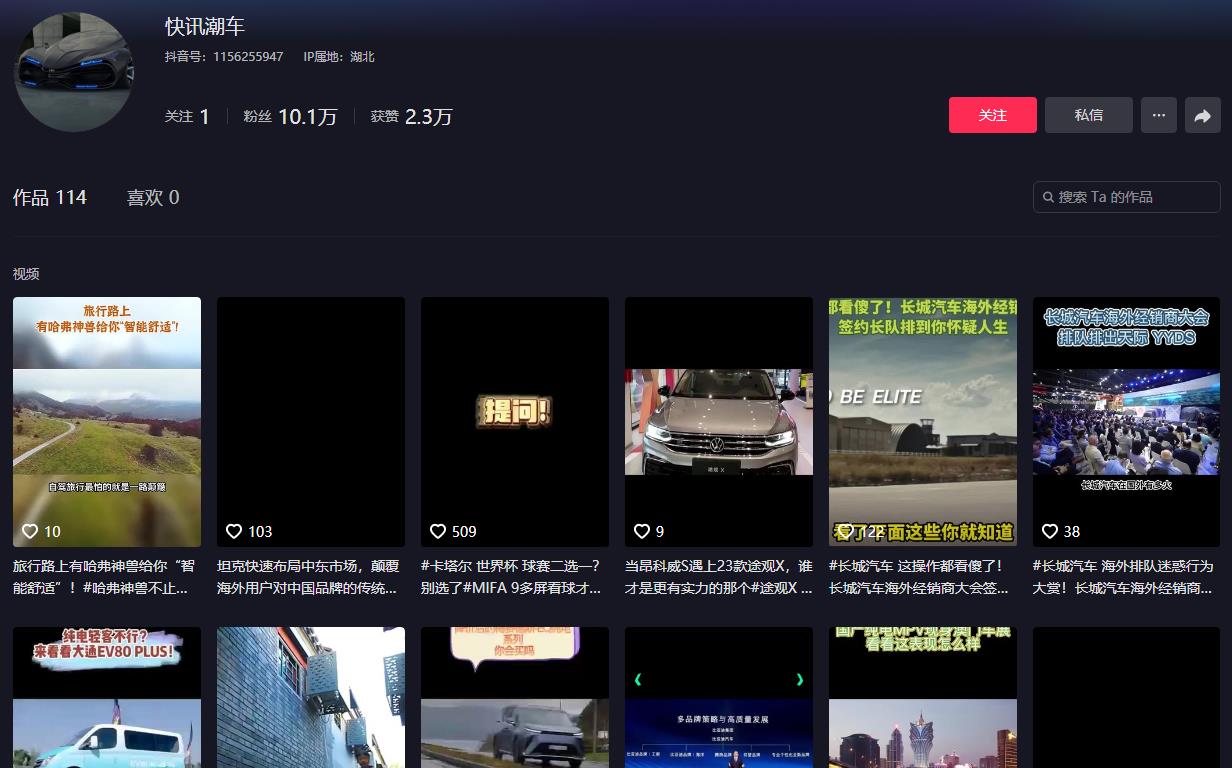Open the 提问! video thumbnail

pos(515,422)
